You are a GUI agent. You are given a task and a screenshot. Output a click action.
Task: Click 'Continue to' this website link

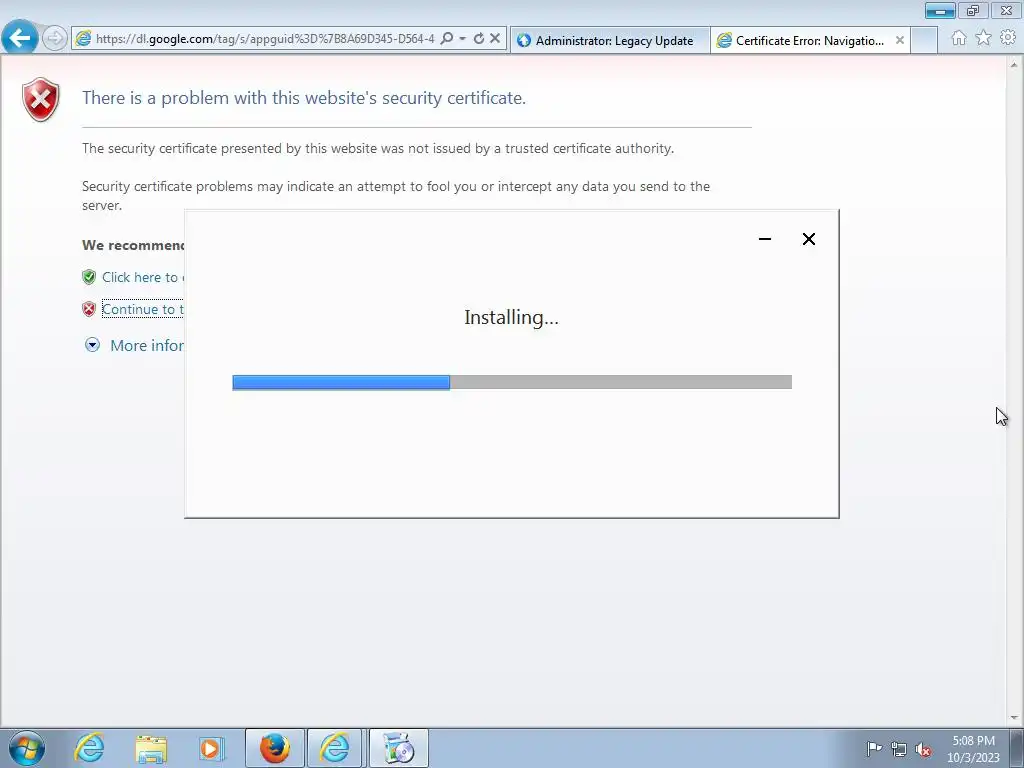pyautogui.click(x=142, y=309)
